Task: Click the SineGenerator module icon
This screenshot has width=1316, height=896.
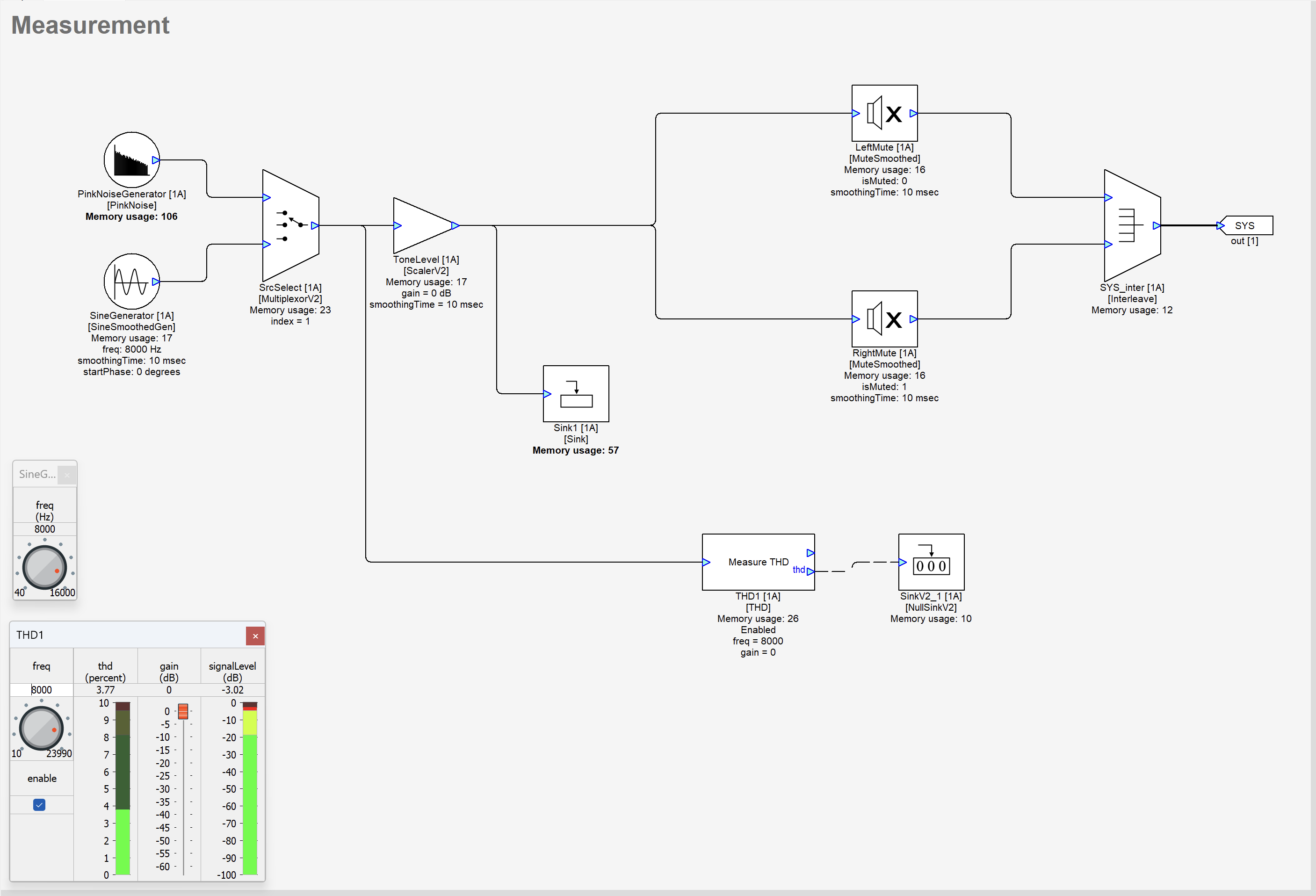Action: pyautogui.click(x=131, y=282)
